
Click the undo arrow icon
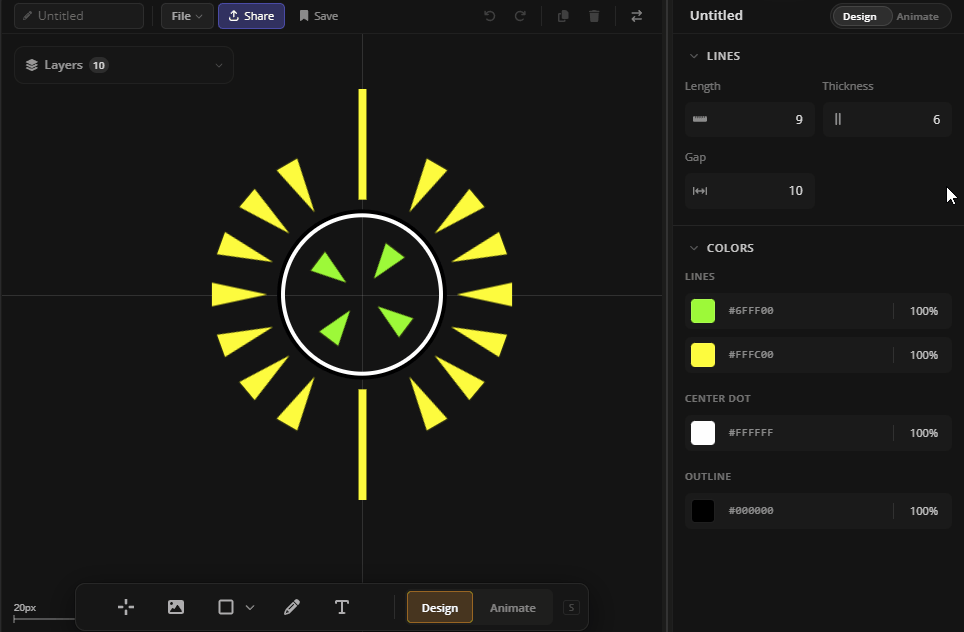click(489, 16)
